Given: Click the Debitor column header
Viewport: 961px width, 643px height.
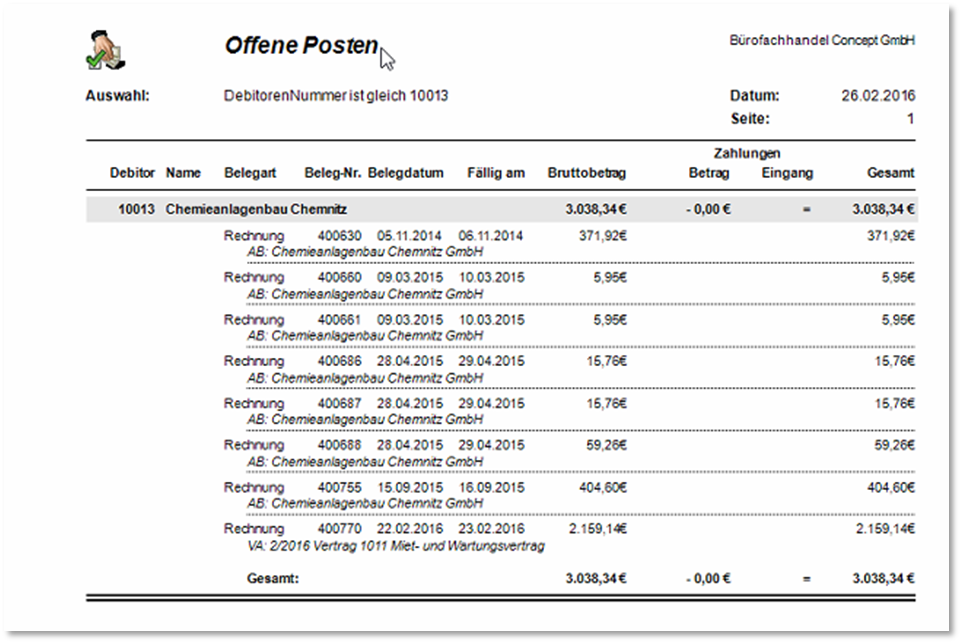Looking at the screenshot, I should 132,173.
